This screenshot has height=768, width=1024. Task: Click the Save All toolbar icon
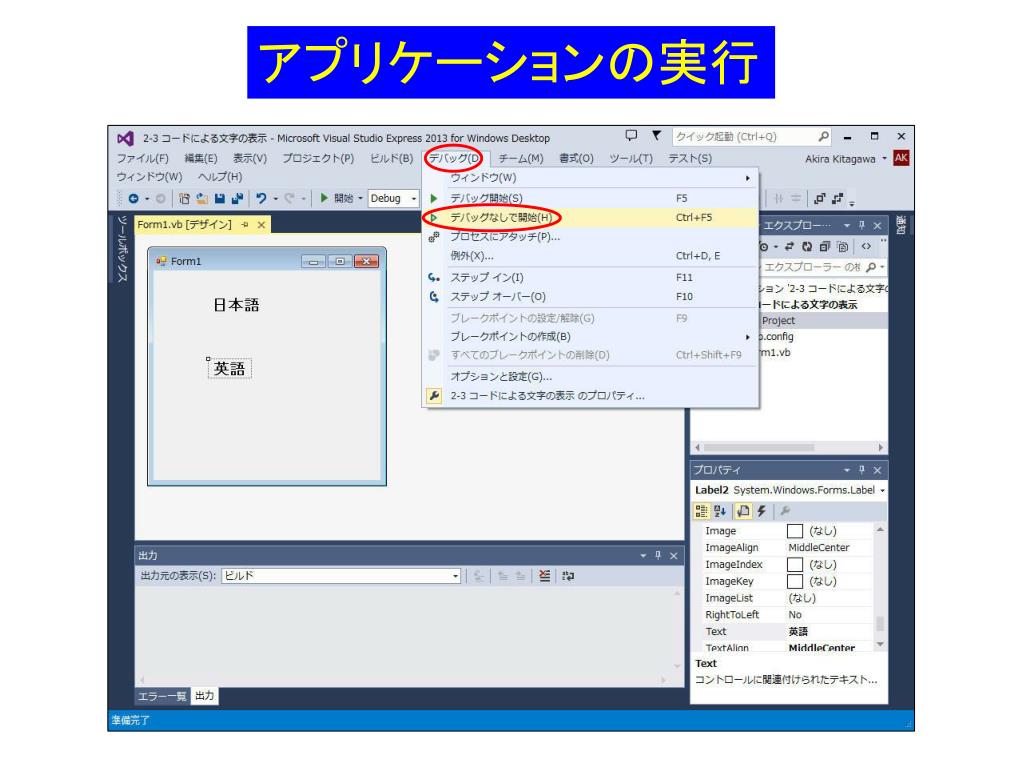coord(236,199)
